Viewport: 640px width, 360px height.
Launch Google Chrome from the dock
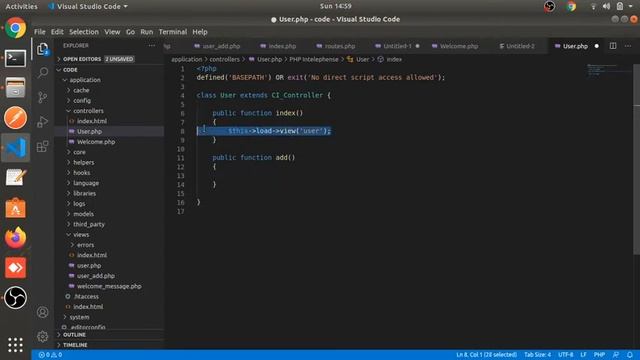coord(16,28)
